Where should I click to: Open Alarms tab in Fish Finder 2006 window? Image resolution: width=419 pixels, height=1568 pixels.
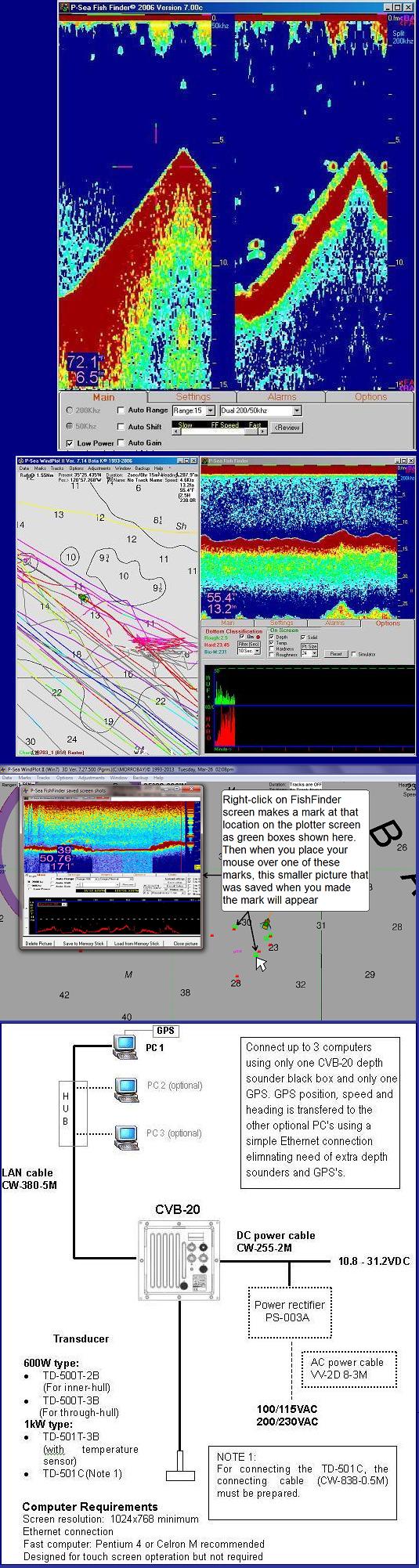[x=282, y=396]
